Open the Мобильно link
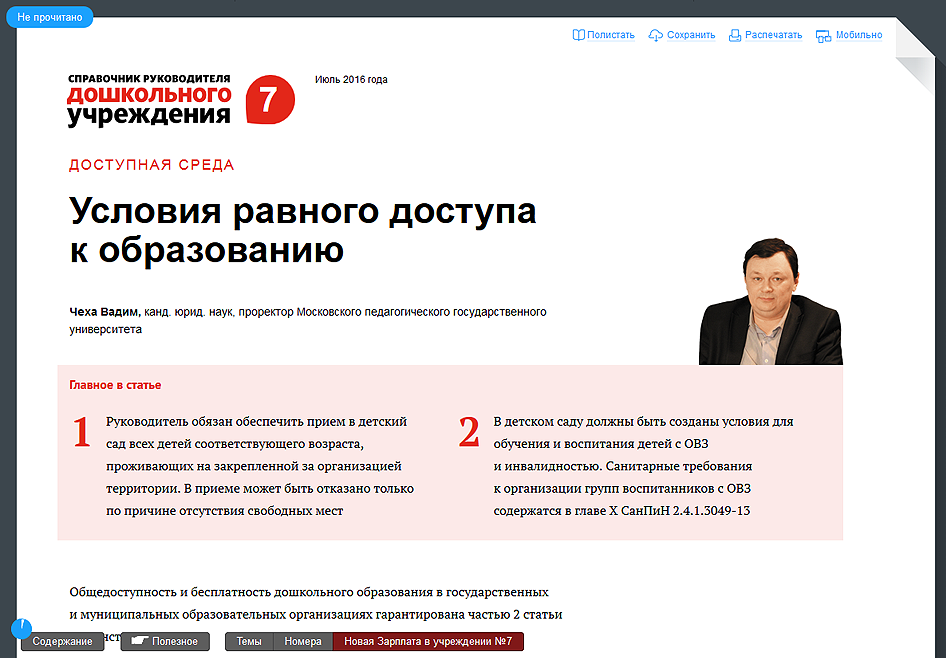 tap(859, 35)
